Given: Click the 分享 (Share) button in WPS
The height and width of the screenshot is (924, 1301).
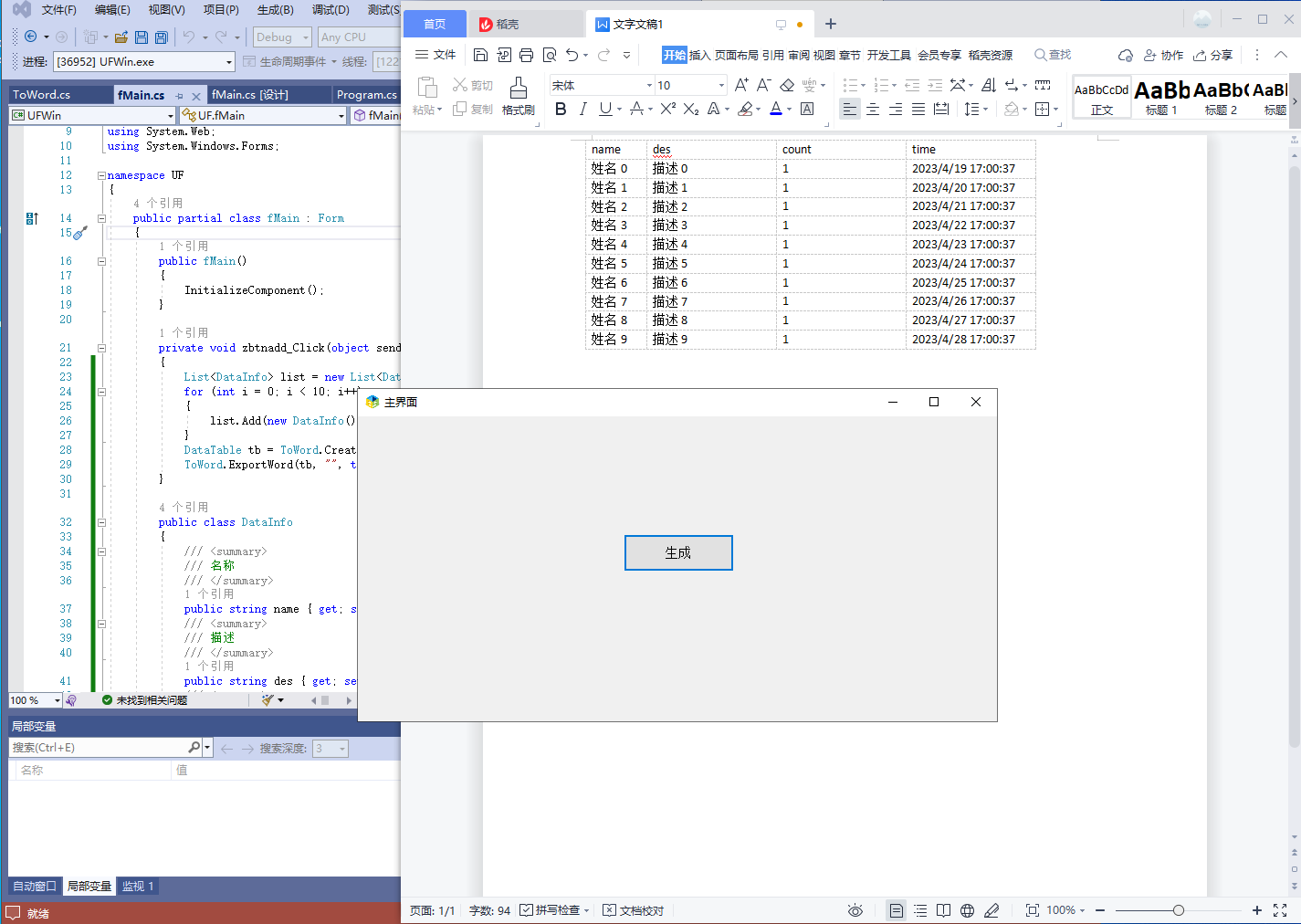Looking at the screenshot, I should [1213, 56].
